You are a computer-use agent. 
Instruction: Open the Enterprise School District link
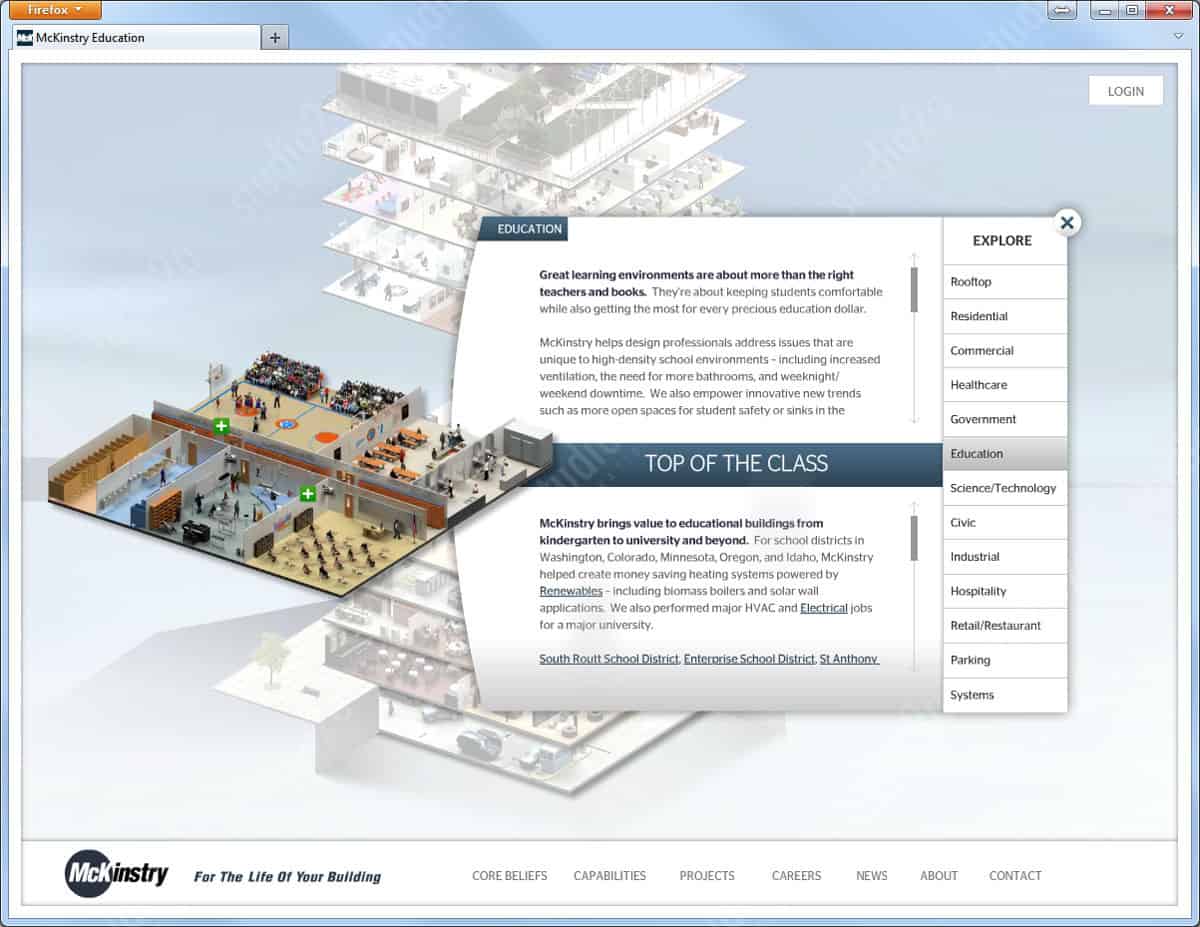pyautogui.click(x=749, y=659)
